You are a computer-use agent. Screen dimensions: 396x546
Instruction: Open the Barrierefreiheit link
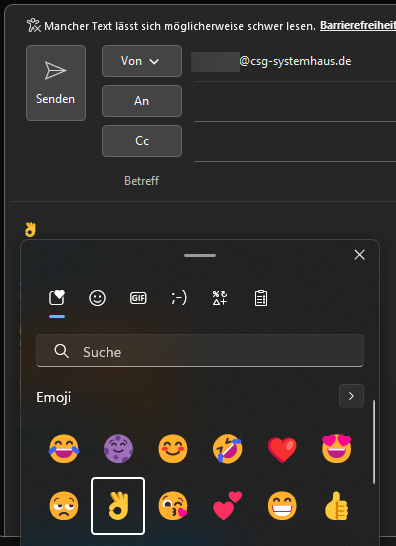358,25
